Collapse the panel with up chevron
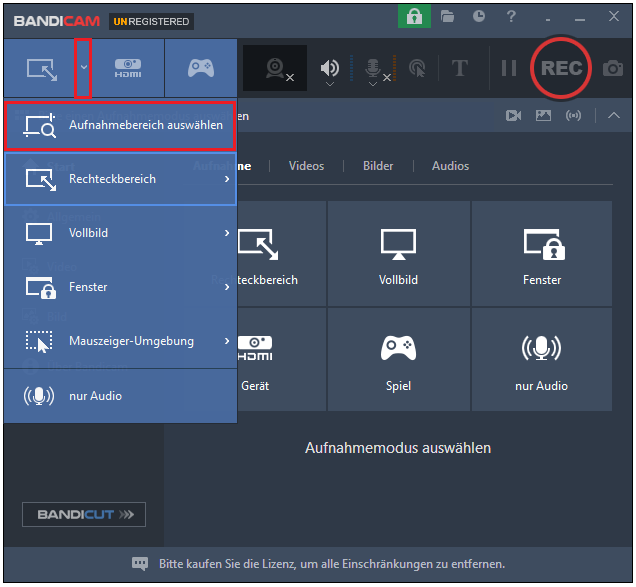 click(614, 116)
